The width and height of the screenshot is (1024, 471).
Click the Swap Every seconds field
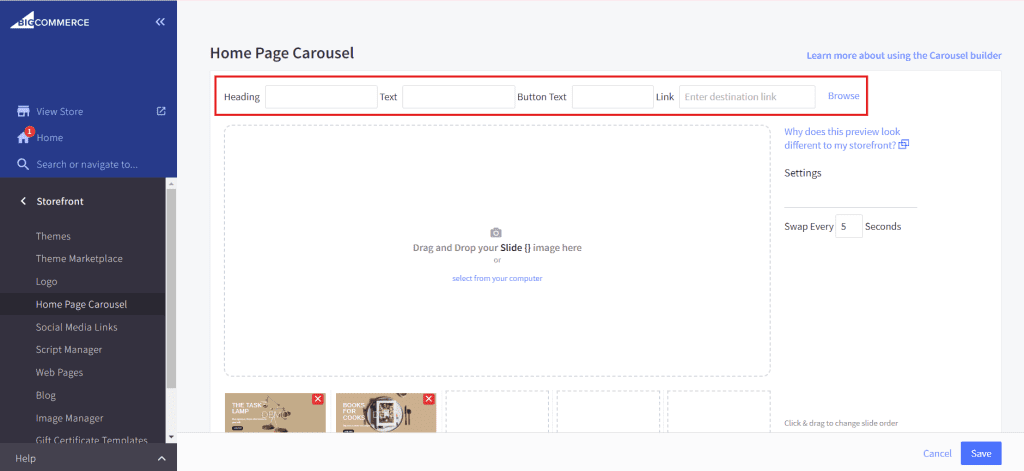point(849,227)
